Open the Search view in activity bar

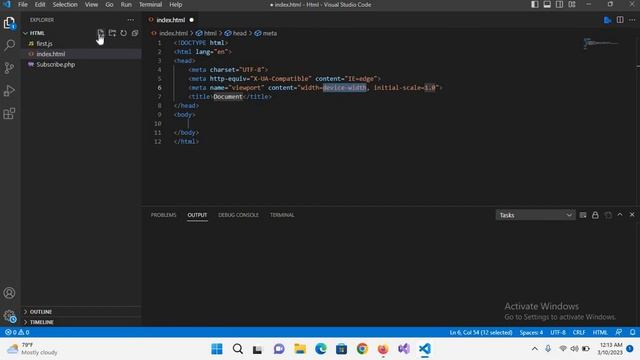[x=9, y=45]
